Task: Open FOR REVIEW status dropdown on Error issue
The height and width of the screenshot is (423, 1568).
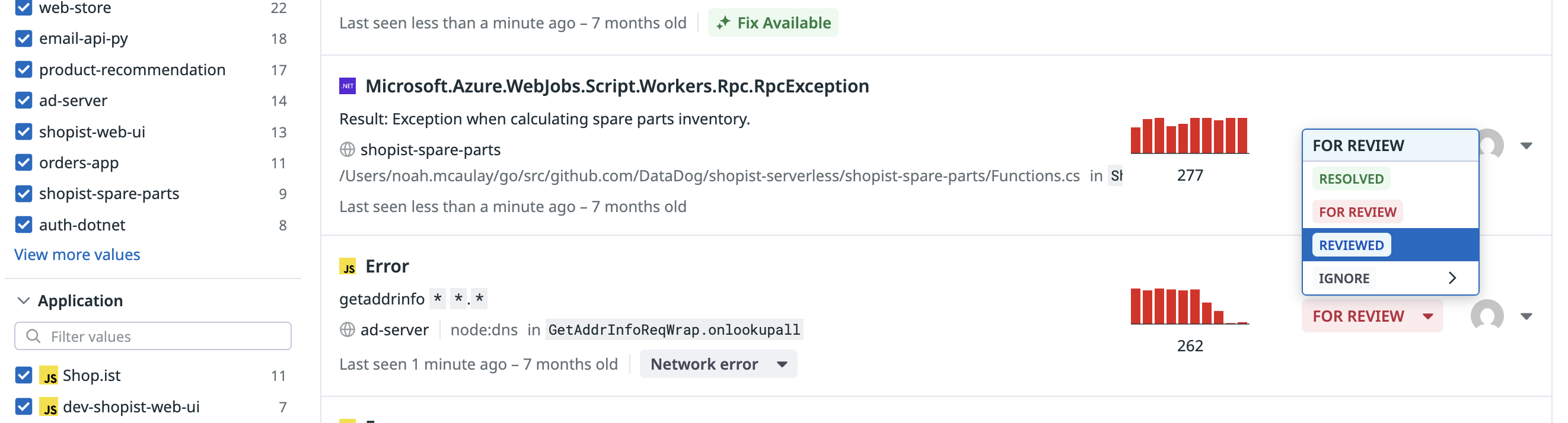Action: click(x=1372, y=316)
